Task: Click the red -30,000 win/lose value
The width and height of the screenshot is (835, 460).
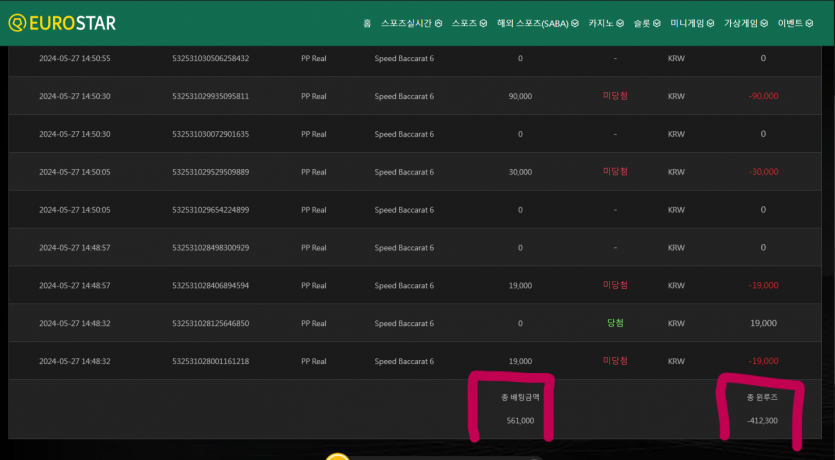Action: [763, 172]
